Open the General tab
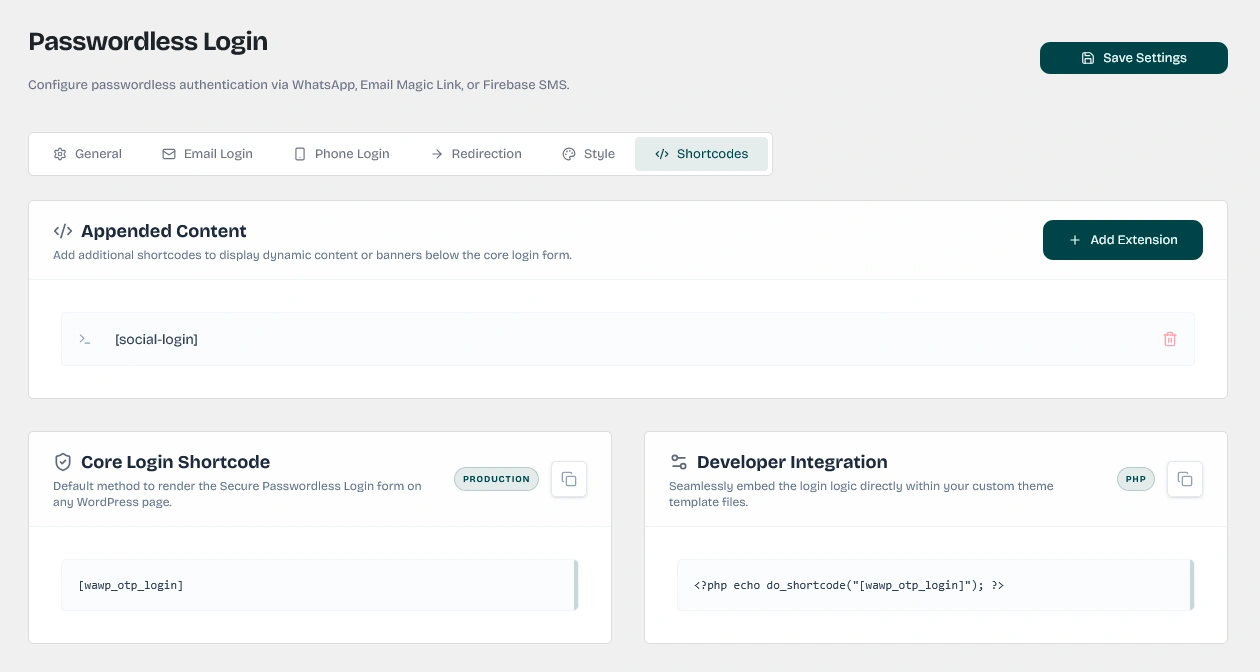Viewport: 1260px width, 672px height. (87, 154)
